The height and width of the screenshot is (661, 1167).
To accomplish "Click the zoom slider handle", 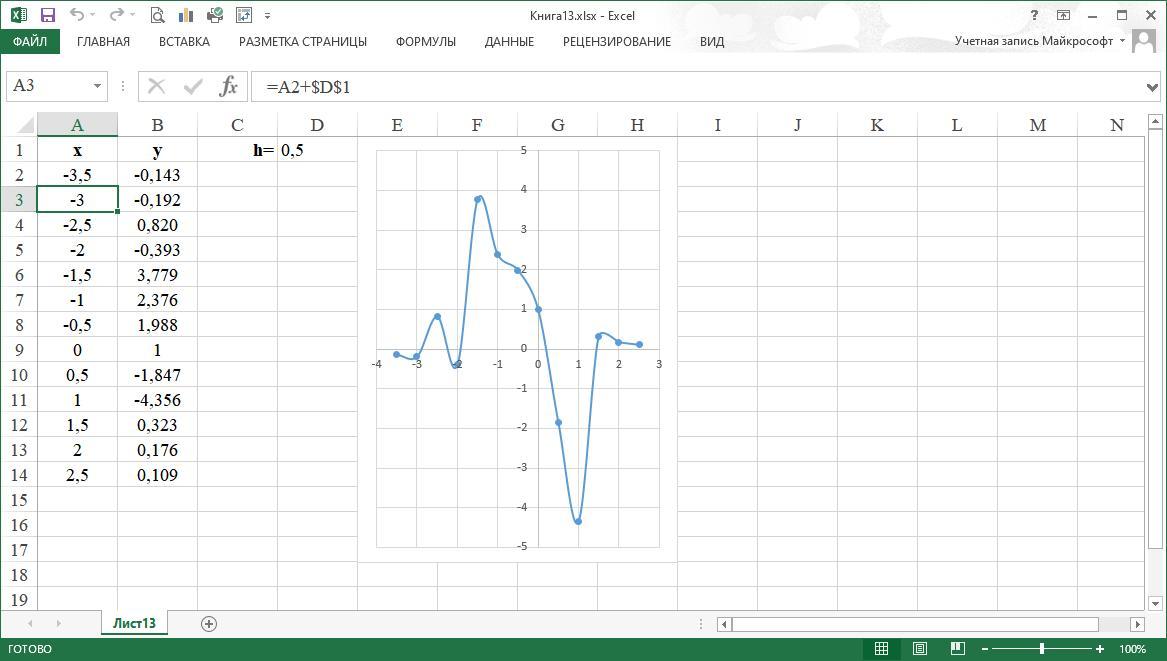I will 1042,649.
